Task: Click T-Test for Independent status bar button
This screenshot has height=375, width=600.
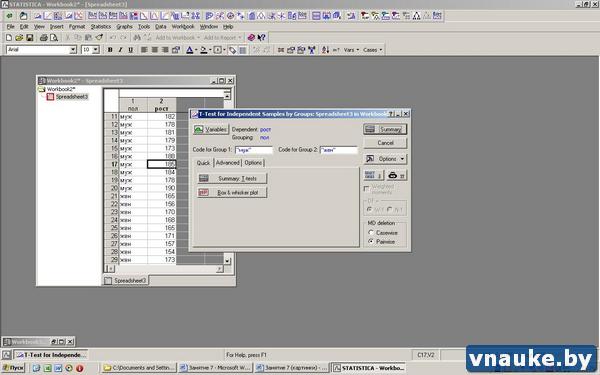Action: coord(51,355)
